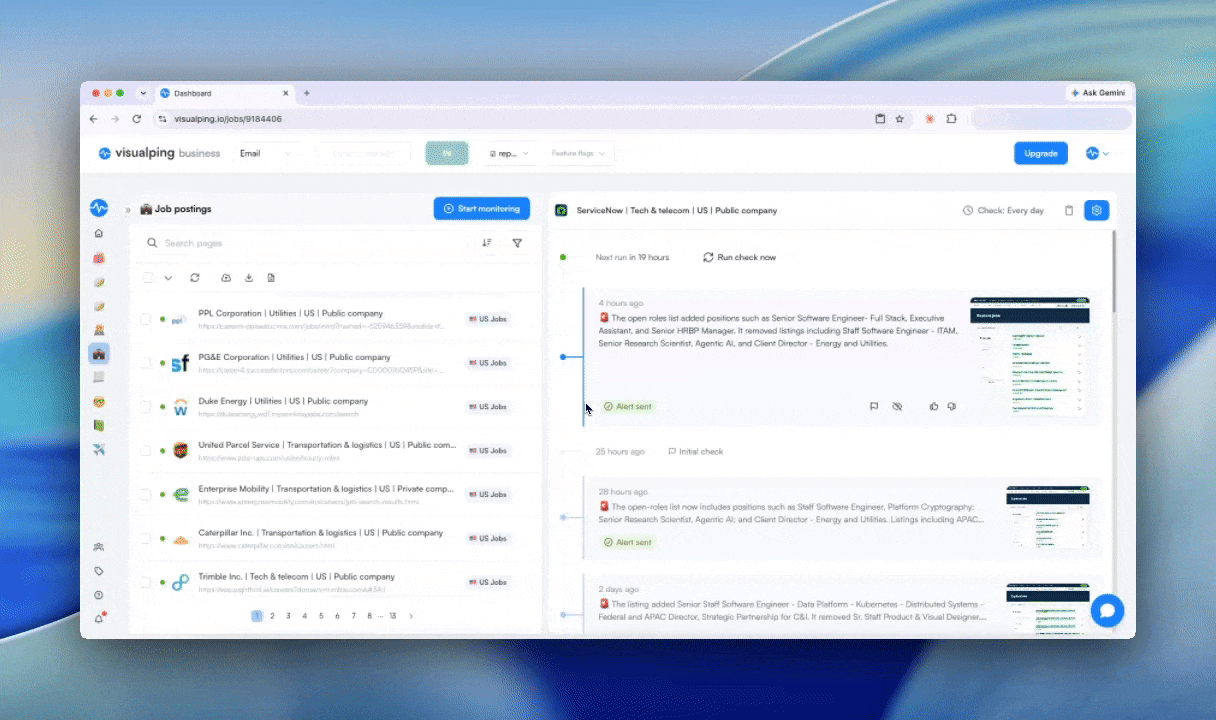Open the Feature flags dropdown
Screen dimensions: 1216x720
580,153
